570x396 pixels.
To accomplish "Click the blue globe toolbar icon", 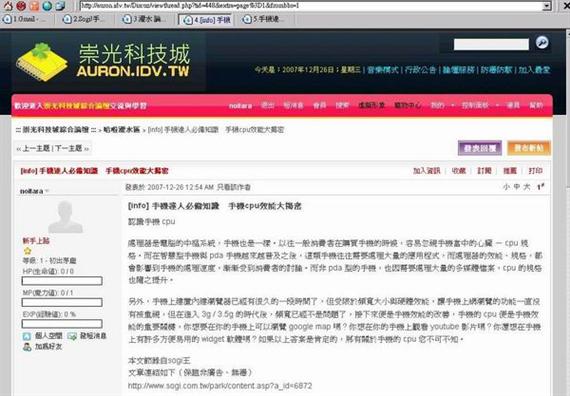I will tap(47, 5).
